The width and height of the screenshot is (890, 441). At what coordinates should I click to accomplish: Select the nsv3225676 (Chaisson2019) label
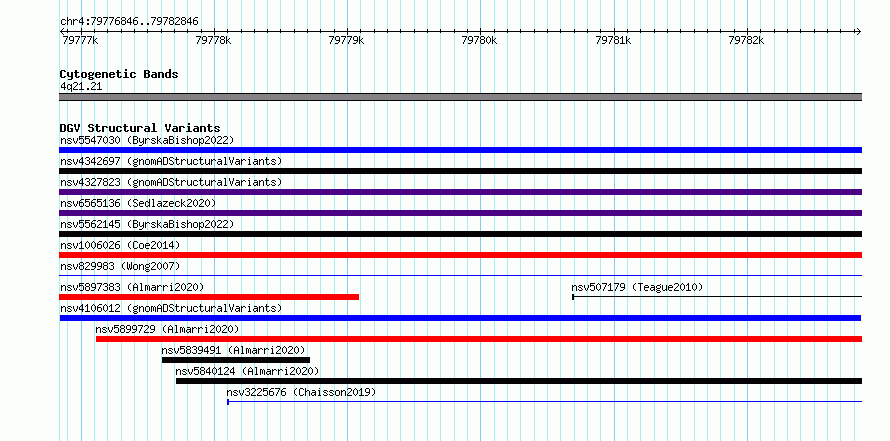pos(301,392)
